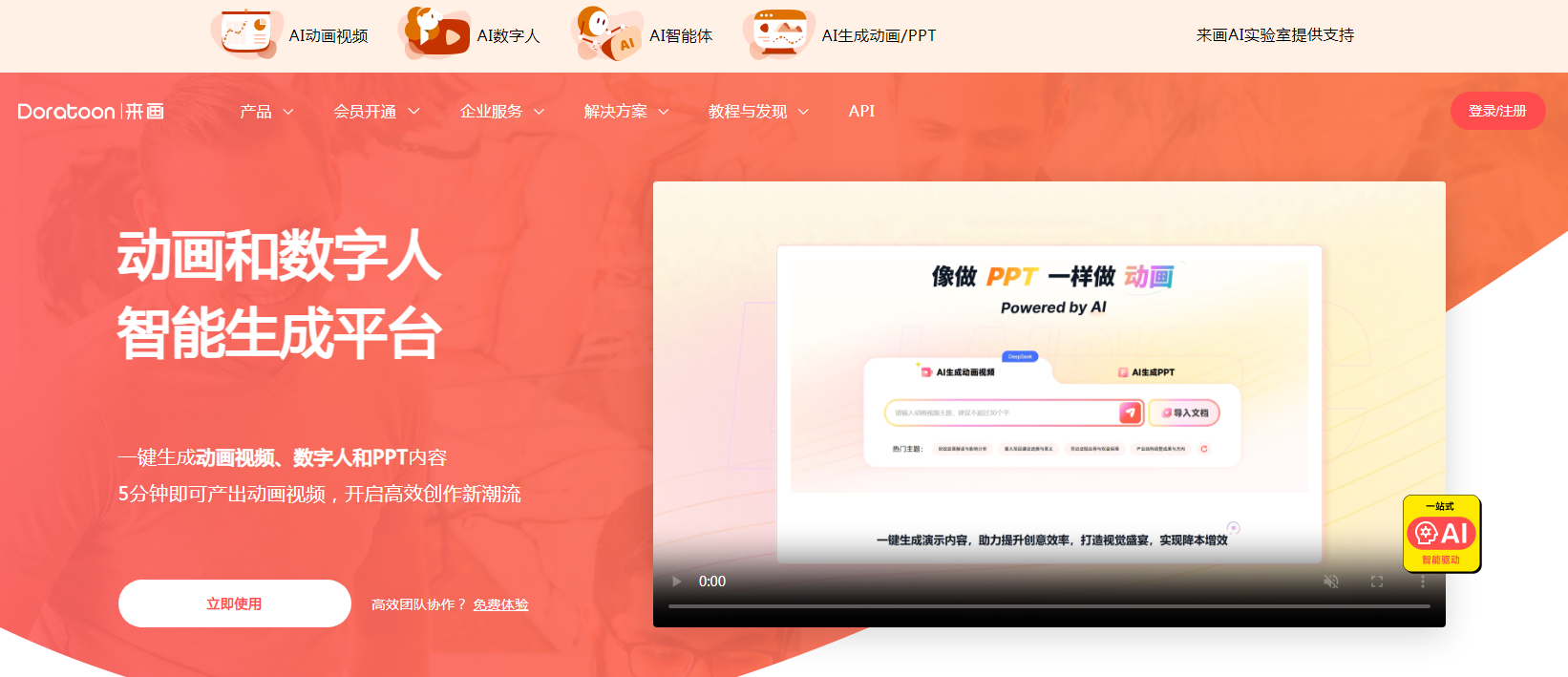
Task: Click 高效团队协作？ text
Action: (418, 604)
